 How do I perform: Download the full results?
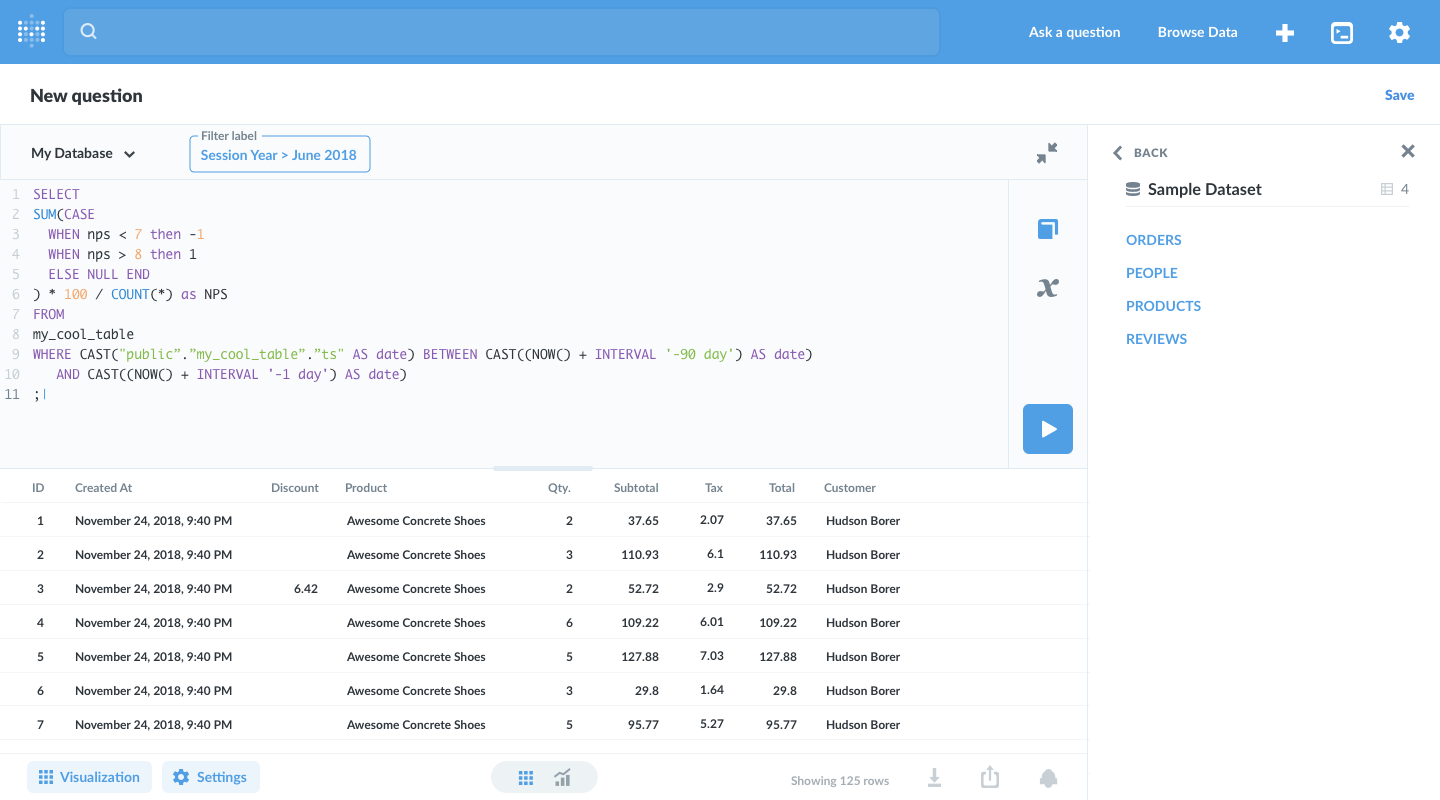pos(934,778)
